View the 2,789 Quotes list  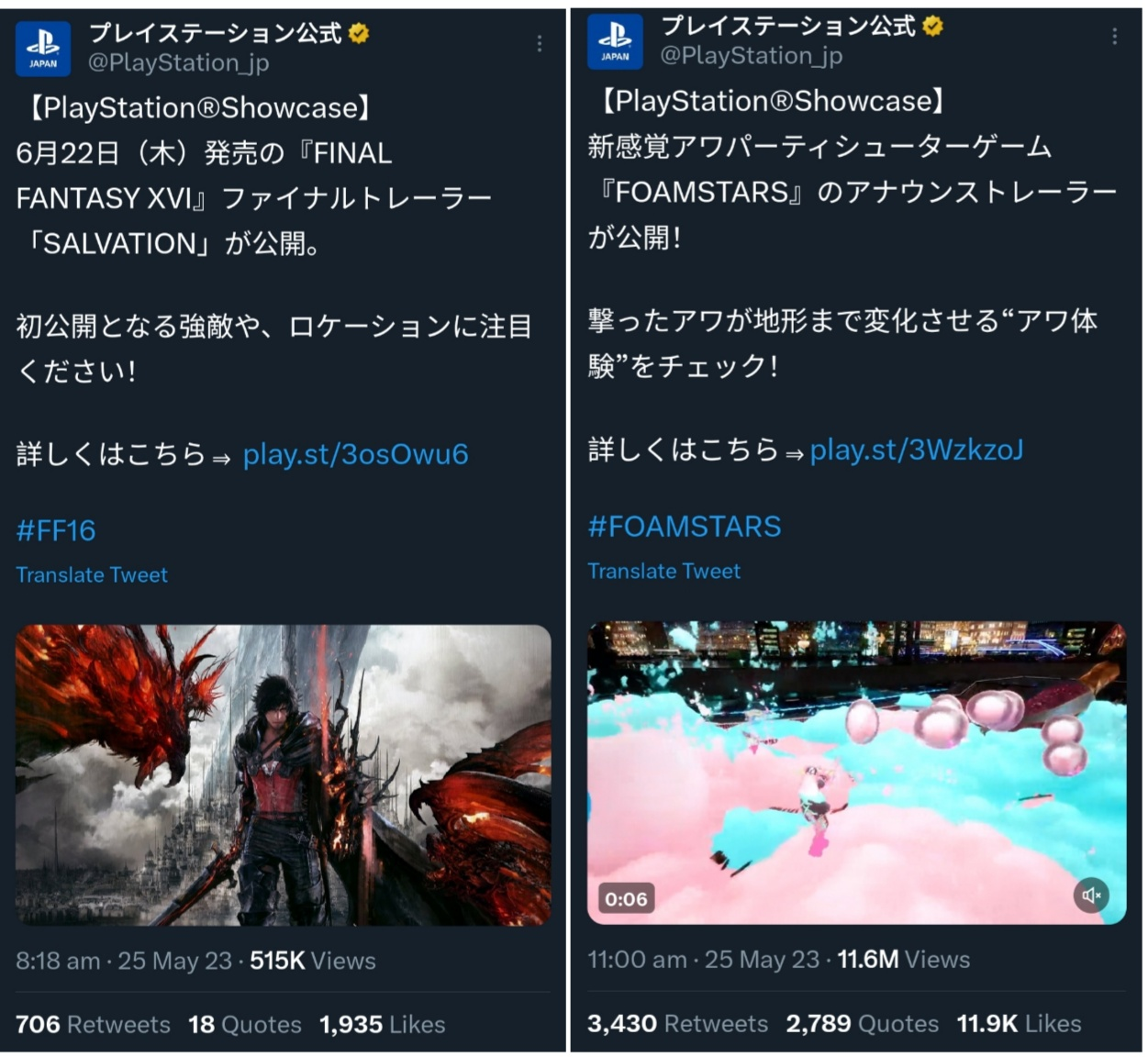click(862, 1023)
